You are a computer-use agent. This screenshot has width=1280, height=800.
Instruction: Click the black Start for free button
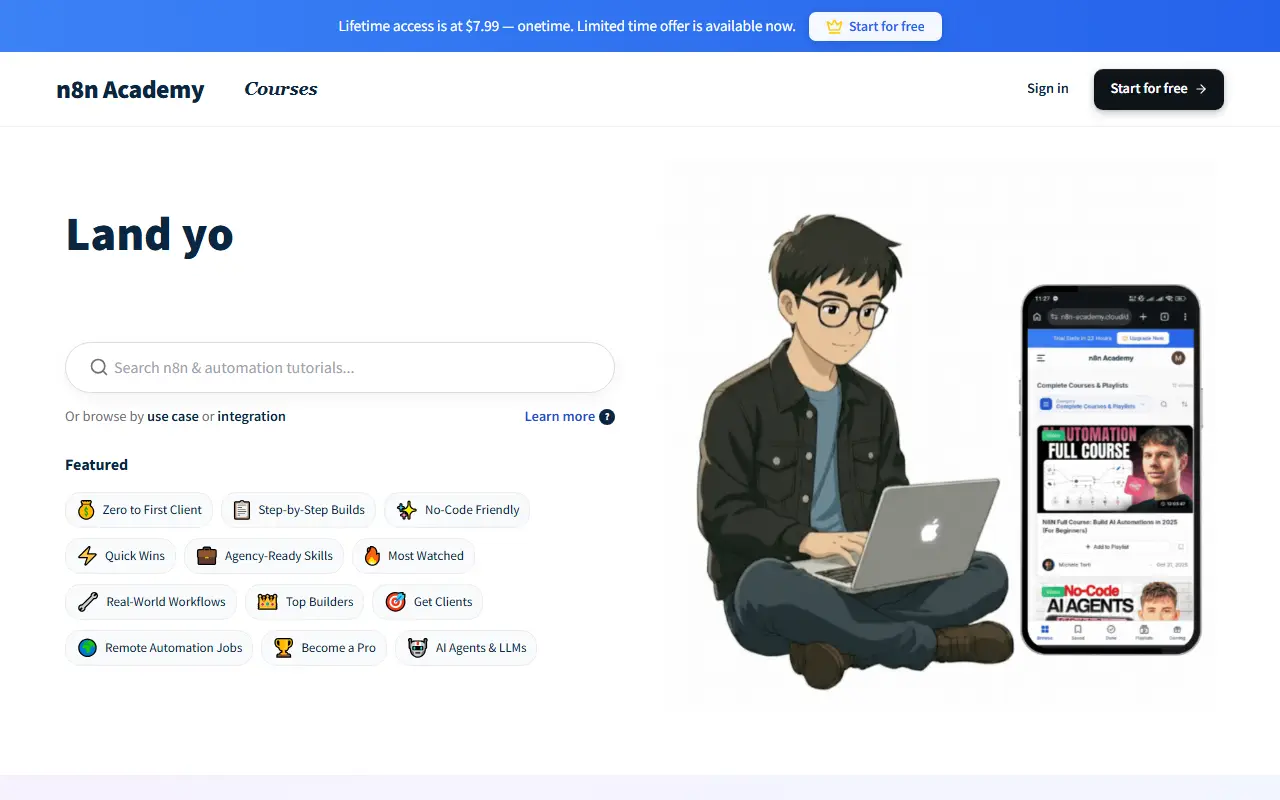tap(1159, 89)
